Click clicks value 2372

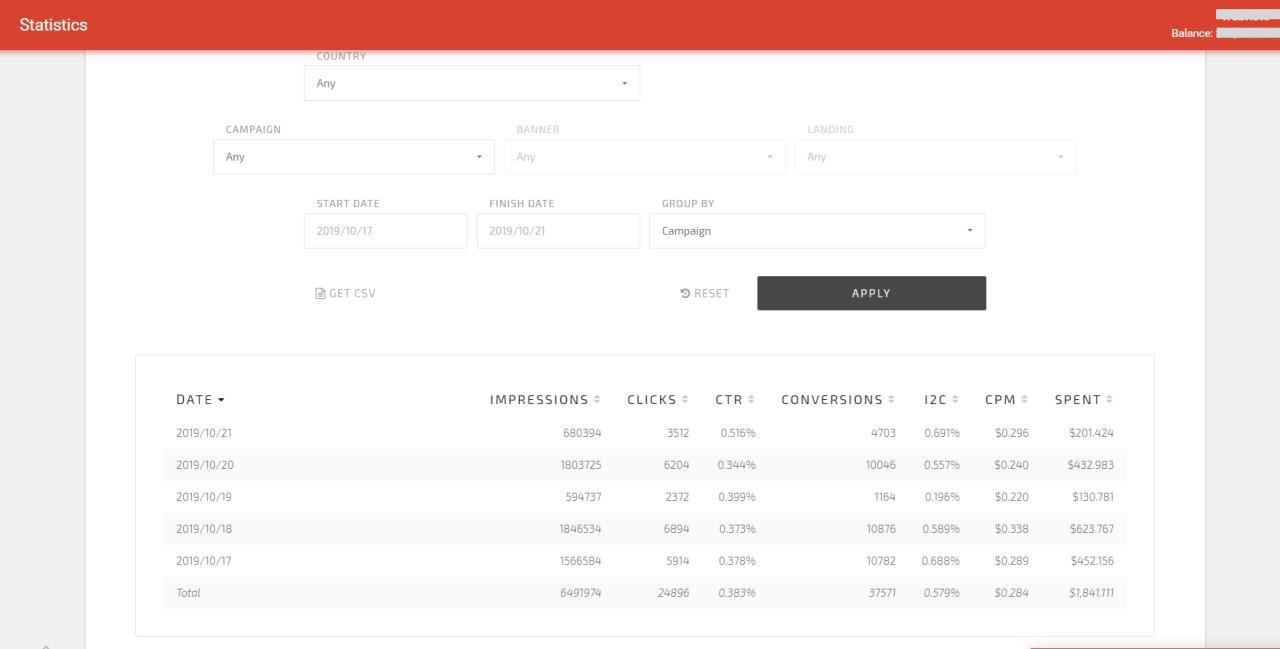click(x=677, y=497)
